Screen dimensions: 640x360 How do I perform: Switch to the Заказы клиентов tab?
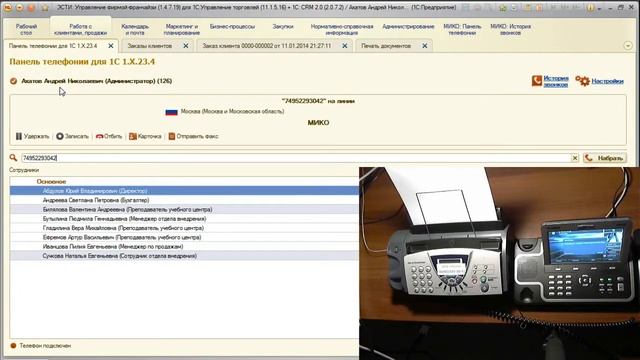tap(149, 46)
